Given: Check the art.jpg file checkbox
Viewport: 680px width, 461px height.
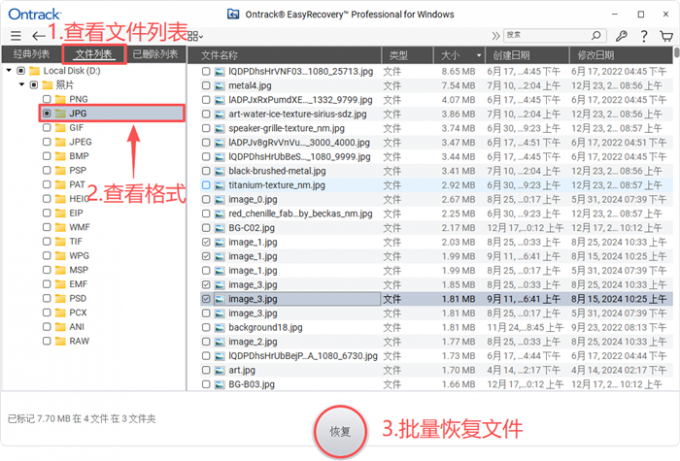Looking at the screenshot, I should [x=206, y=370].
